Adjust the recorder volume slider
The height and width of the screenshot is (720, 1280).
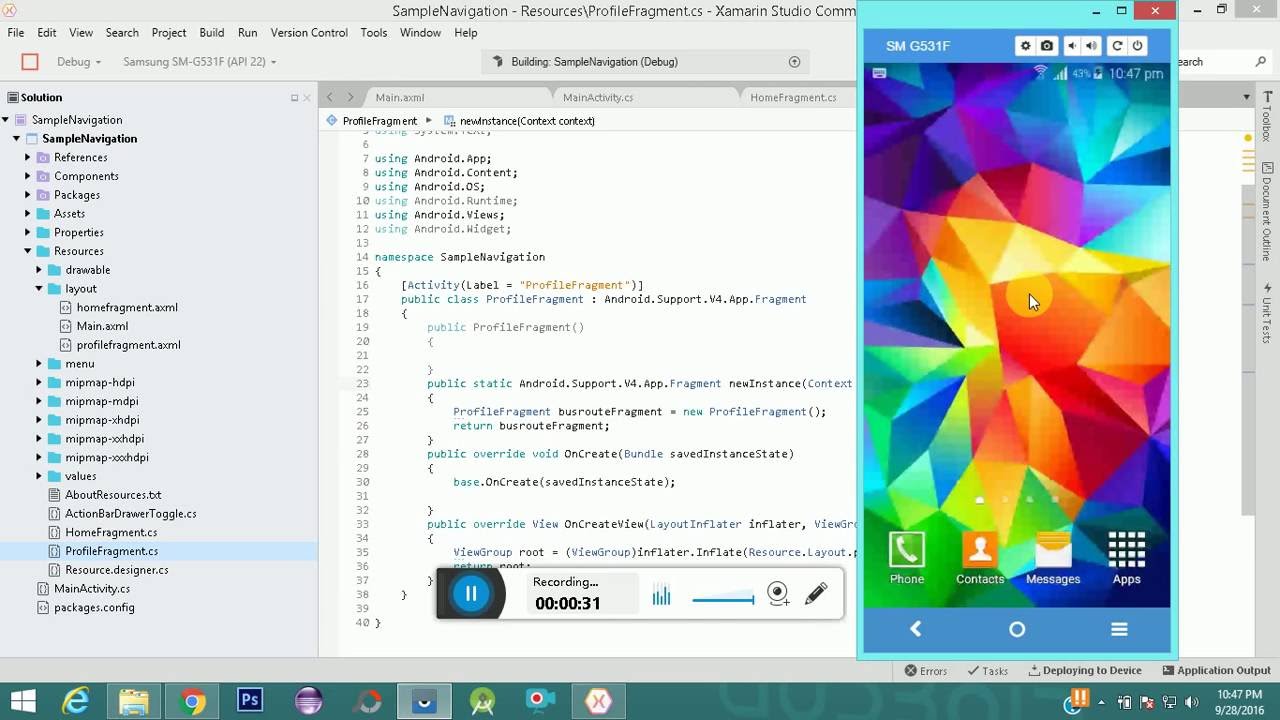coord(723,599)
